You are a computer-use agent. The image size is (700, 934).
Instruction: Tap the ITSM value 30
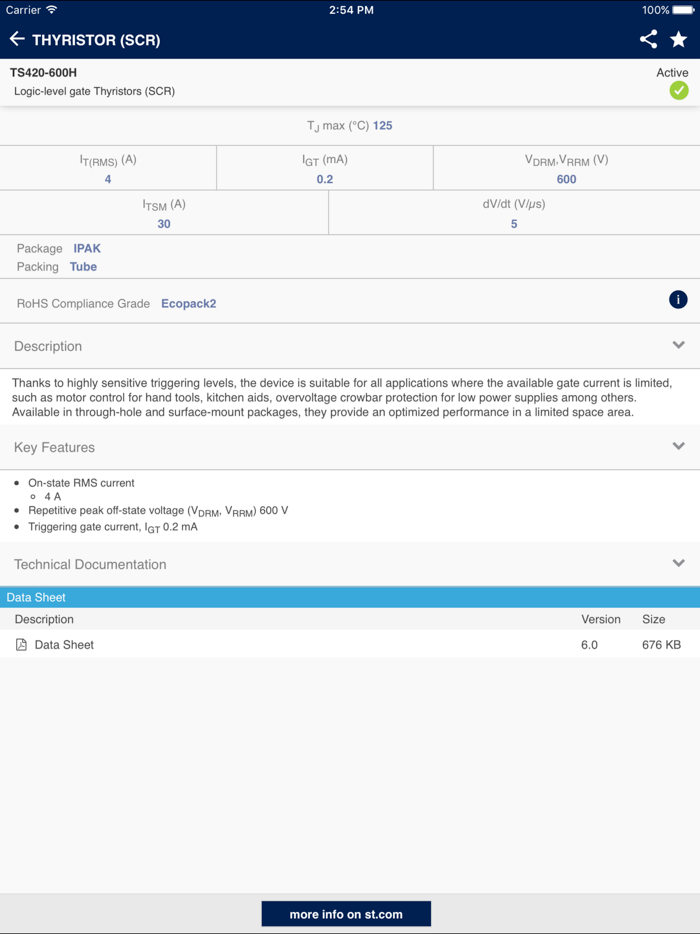(164, 224)
